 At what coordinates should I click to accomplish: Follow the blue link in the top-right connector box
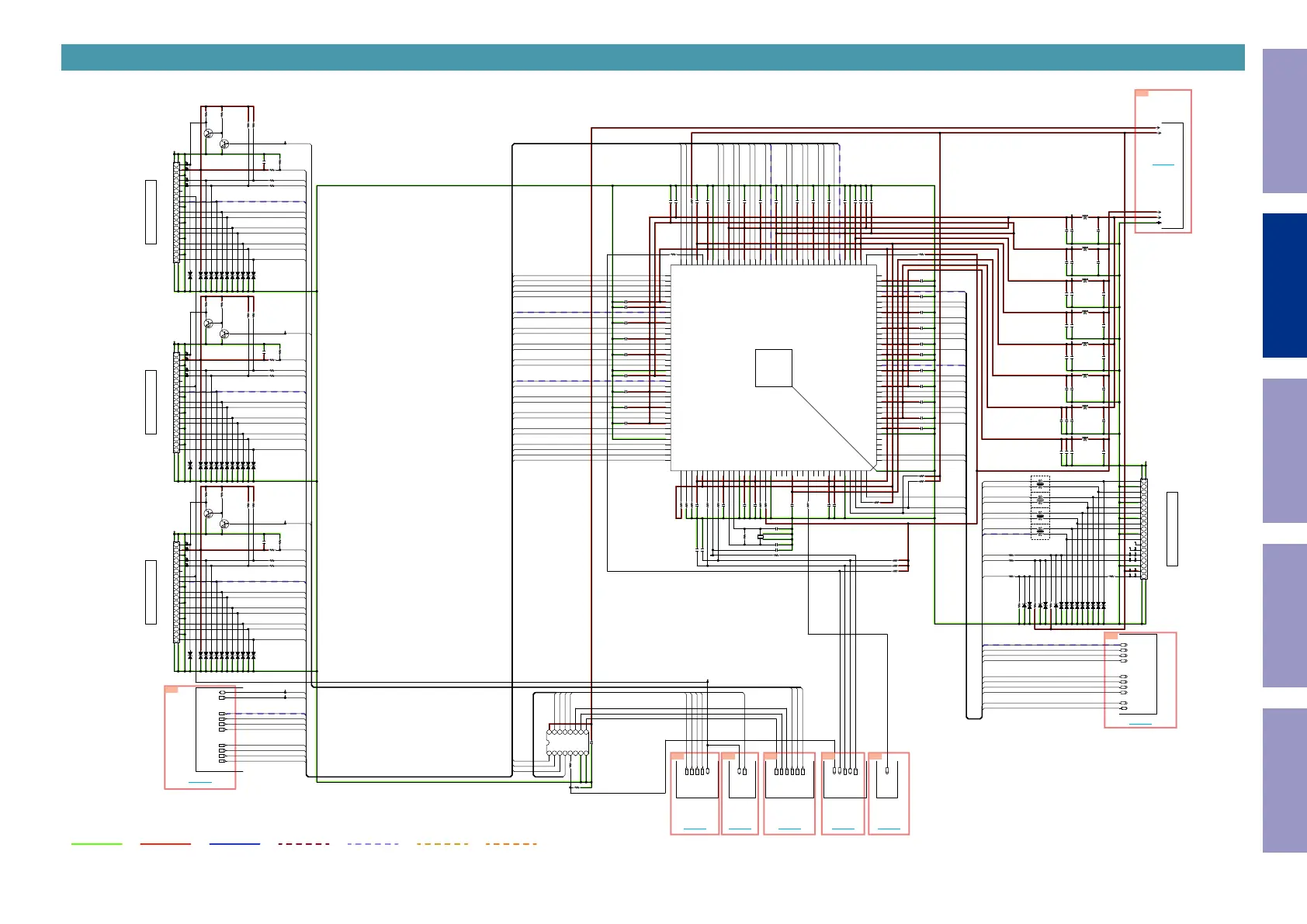point(1163,164)
